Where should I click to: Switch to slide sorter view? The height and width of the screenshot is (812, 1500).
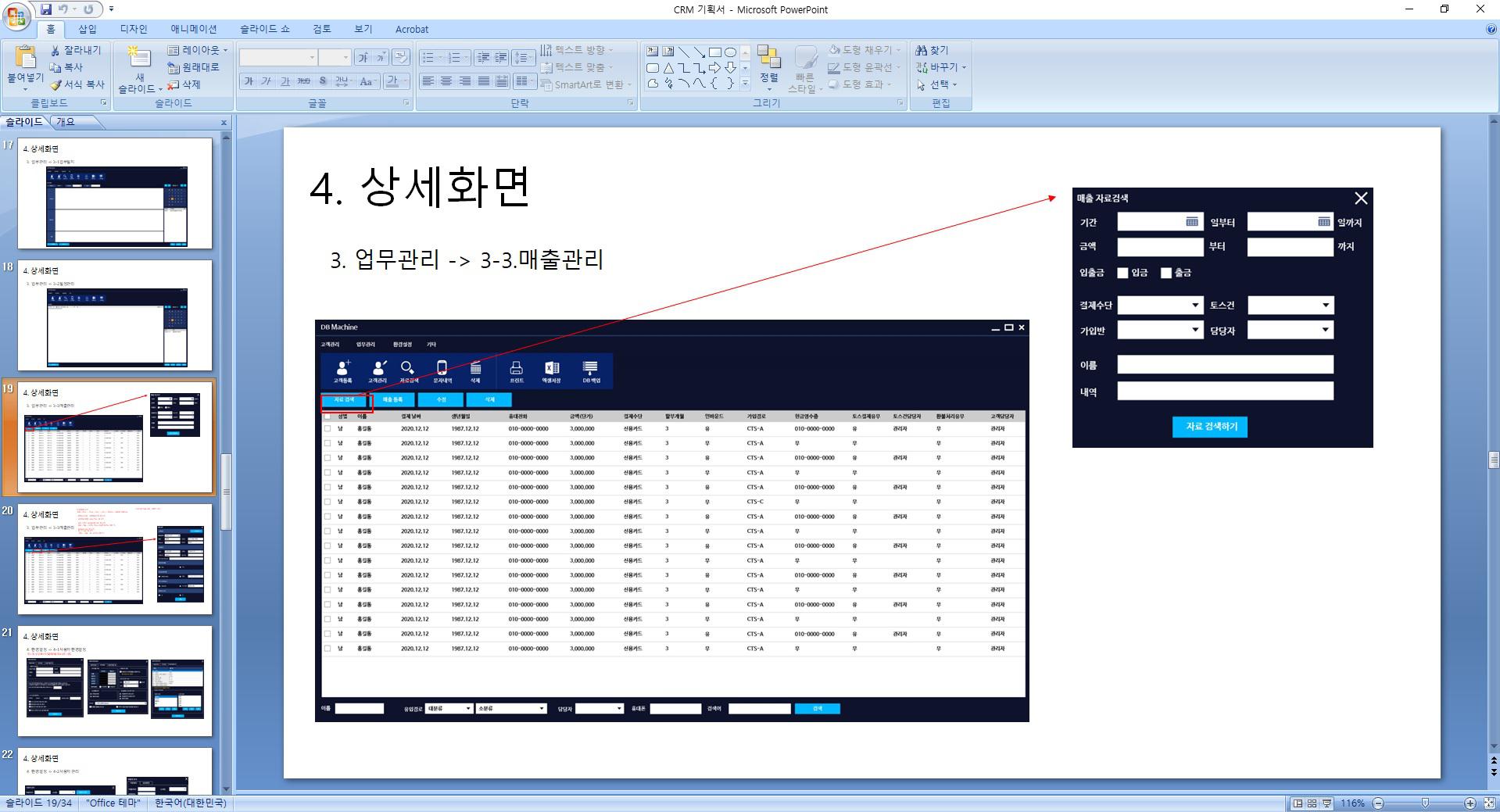click(1312, 803)
